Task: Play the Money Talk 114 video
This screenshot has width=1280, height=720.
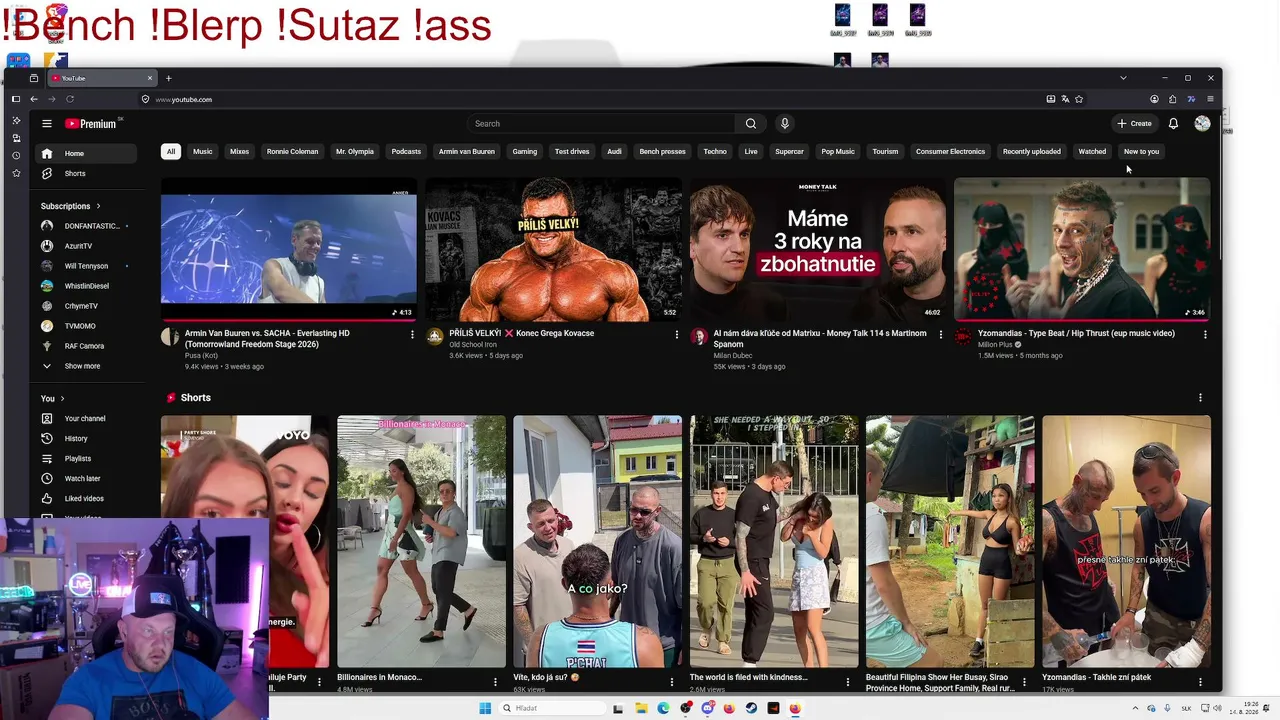Action: coord(817,250)
